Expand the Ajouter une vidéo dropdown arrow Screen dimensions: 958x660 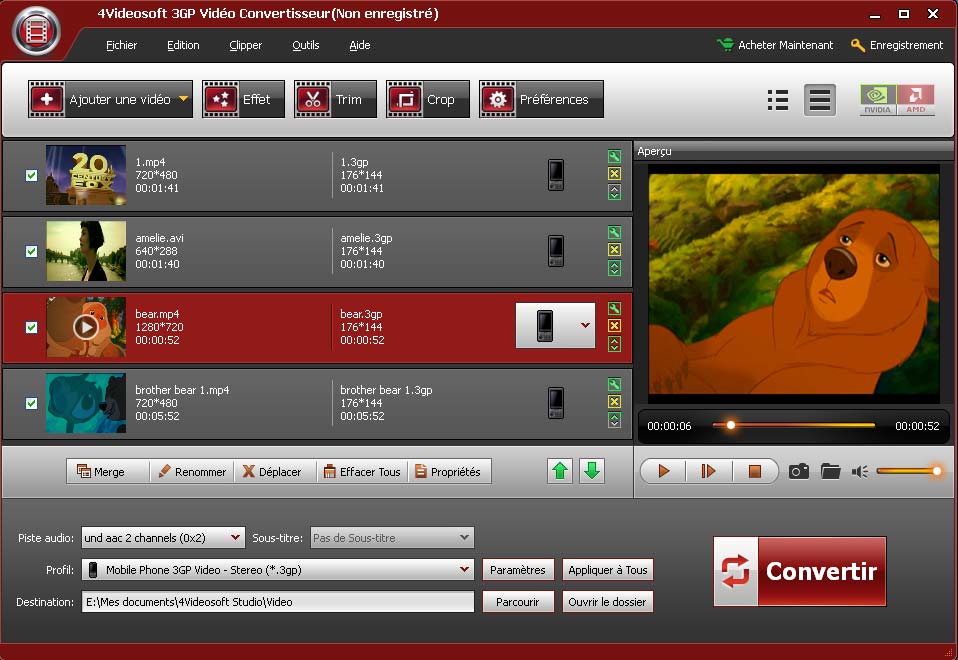[x=183, y=99]
